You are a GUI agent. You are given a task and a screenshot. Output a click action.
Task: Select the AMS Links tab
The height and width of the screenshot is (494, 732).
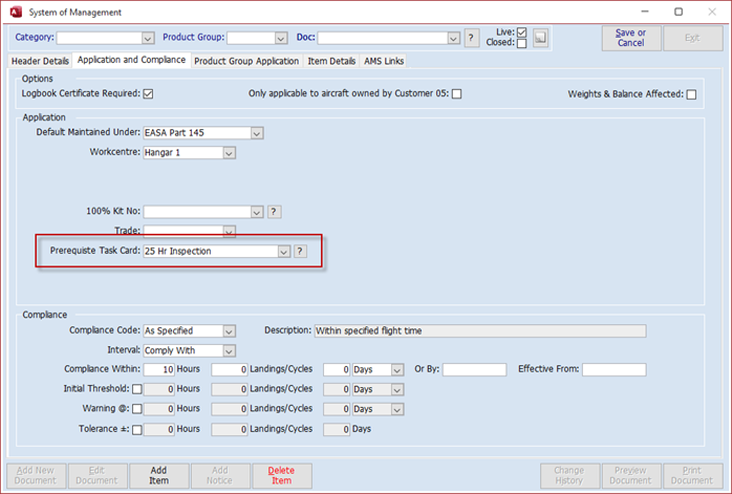[x=384, y=61]
